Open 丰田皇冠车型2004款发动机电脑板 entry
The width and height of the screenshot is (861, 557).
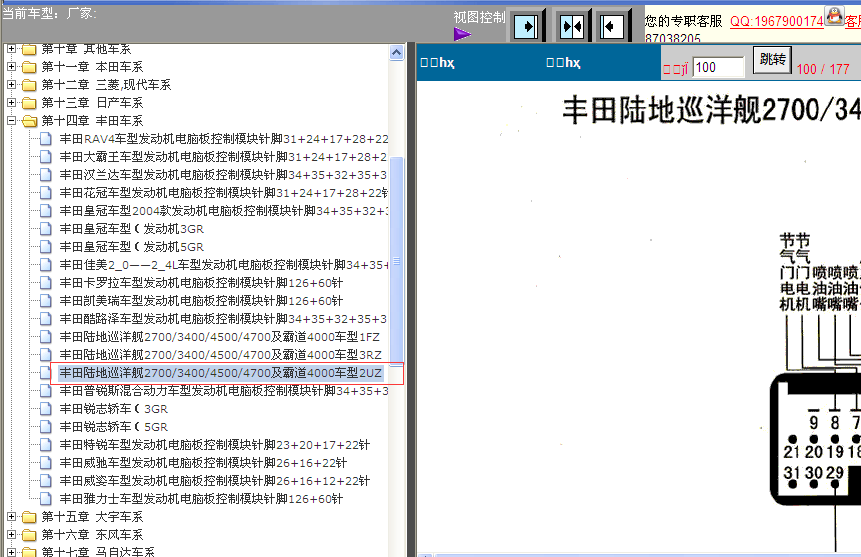pos(223,211)
